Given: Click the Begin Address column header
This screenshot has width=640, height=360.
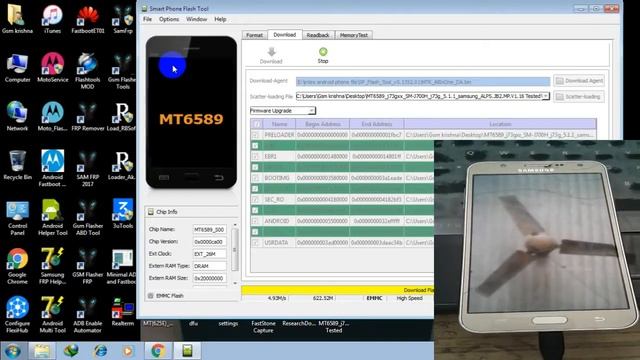Looking at the screenshot, I should [x=323, y=124].
